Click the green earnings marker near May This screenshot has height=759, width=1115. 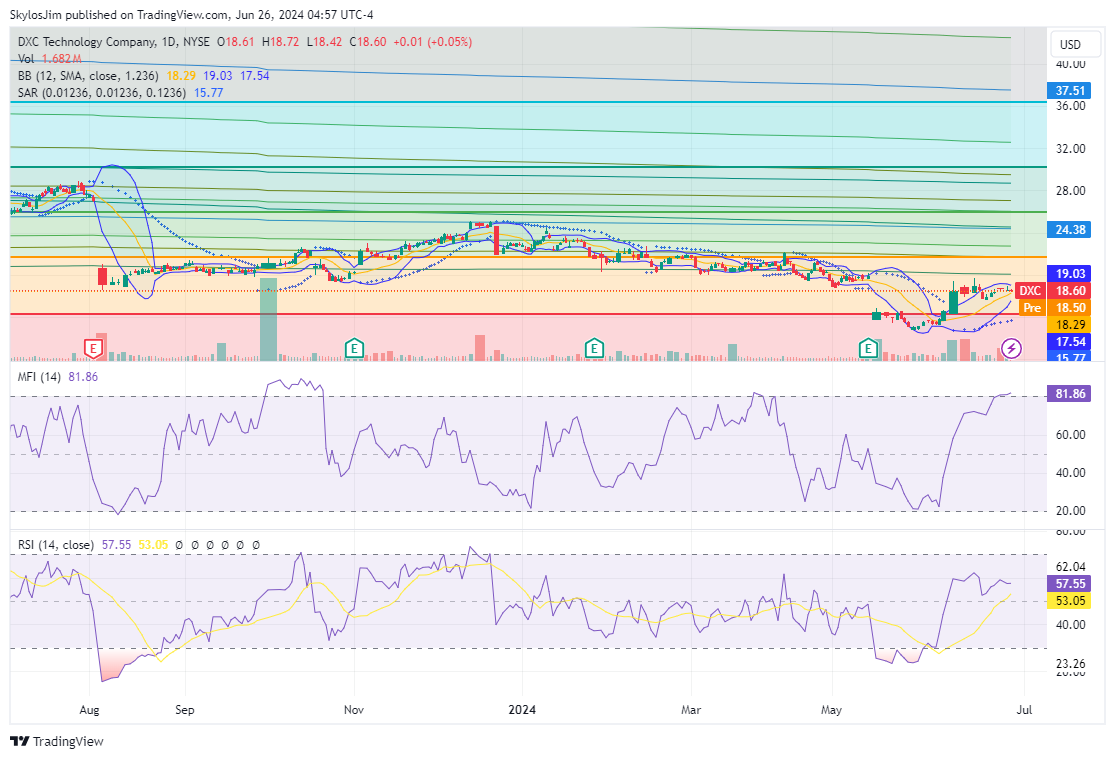tap(869, 348)
